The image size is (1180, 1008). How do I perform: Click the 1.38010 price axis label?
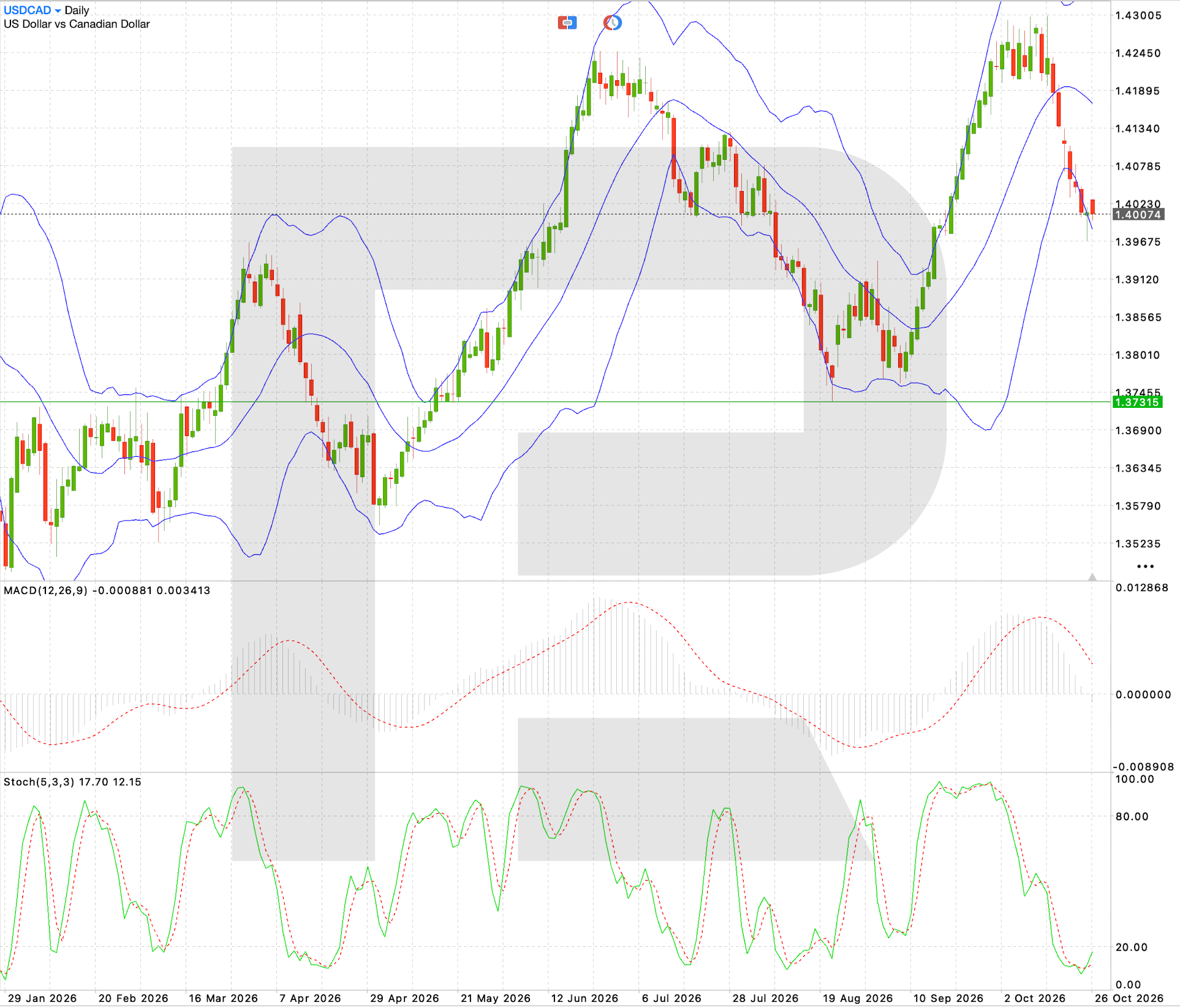tap(1138, 355)
